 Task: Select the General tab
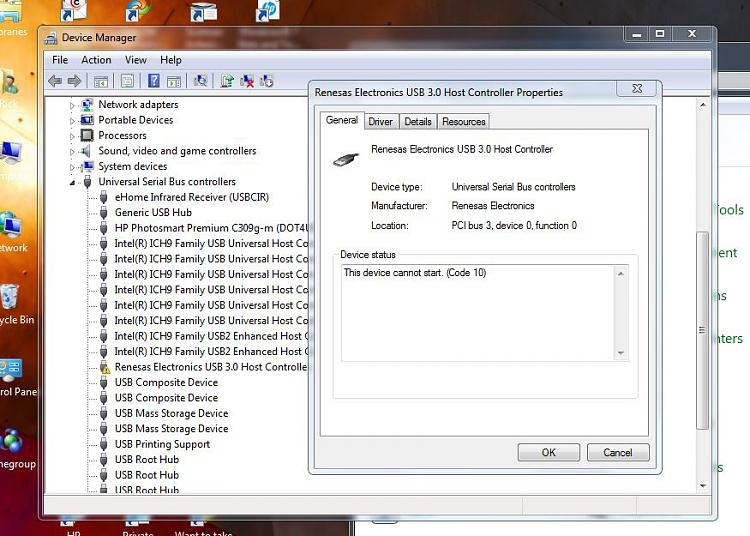click(342, 120)
